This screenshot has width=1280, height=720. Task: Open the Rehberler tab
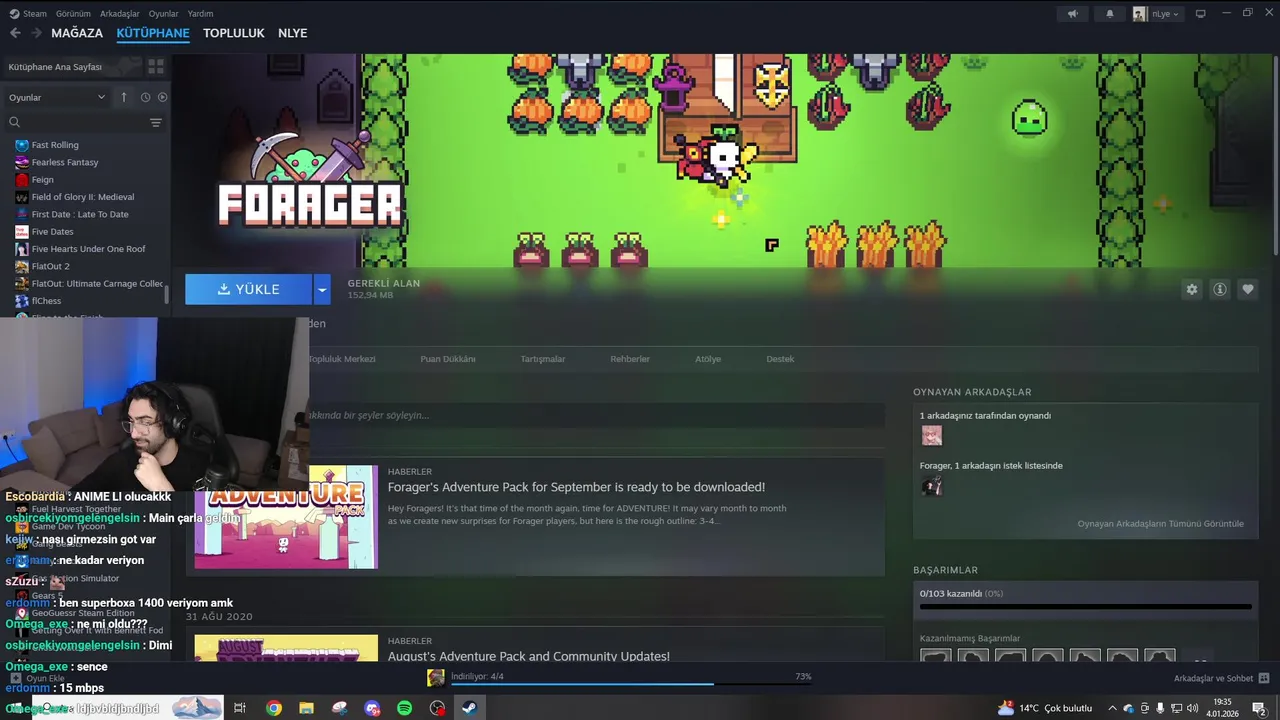click(630, 359)
